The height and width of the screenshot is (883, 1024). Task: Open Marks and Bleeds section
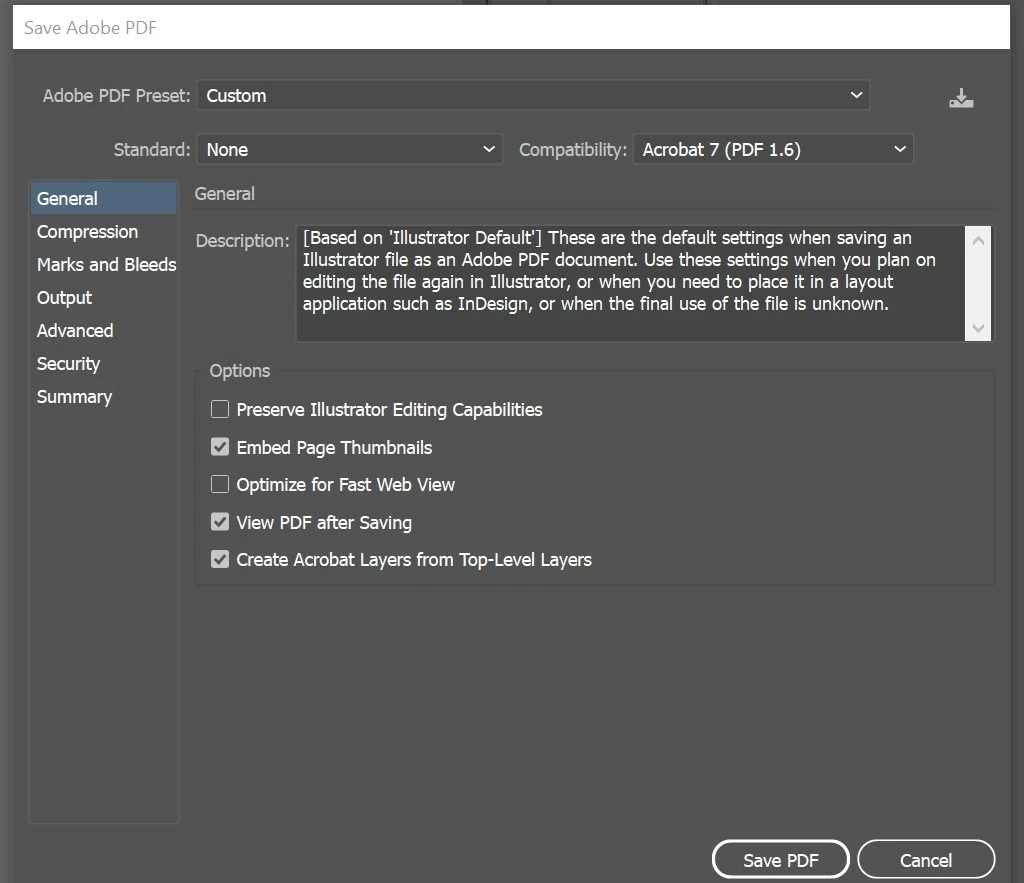click(x=106, y=265)
